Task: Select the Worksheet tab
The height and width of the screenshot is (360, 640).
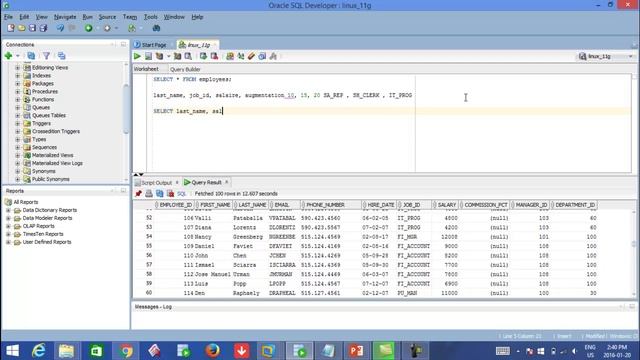Action: [146, 69]
